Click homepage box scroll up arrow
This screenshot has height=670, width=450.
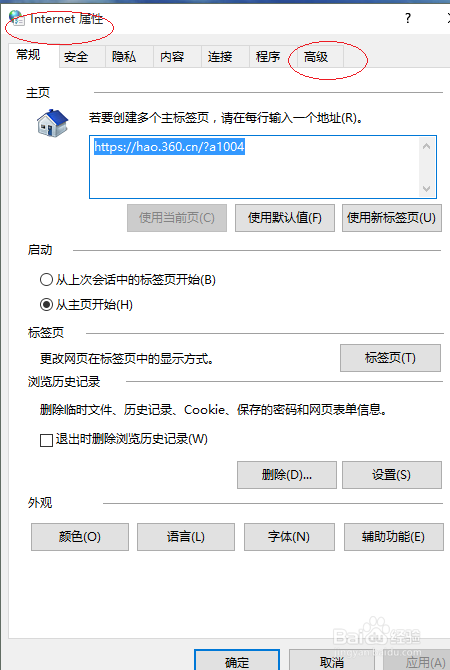pos(426,147)
